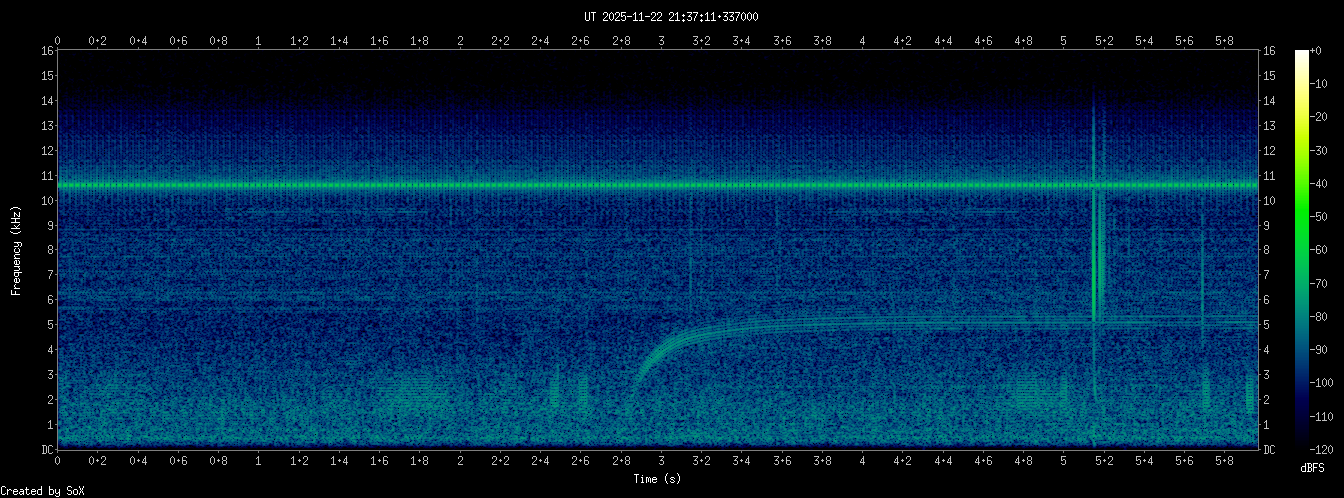The height and width of the screenshot is (498, 1344).
Task: Click the dBFS color scale bar
Action: (x=1301, y=248)
